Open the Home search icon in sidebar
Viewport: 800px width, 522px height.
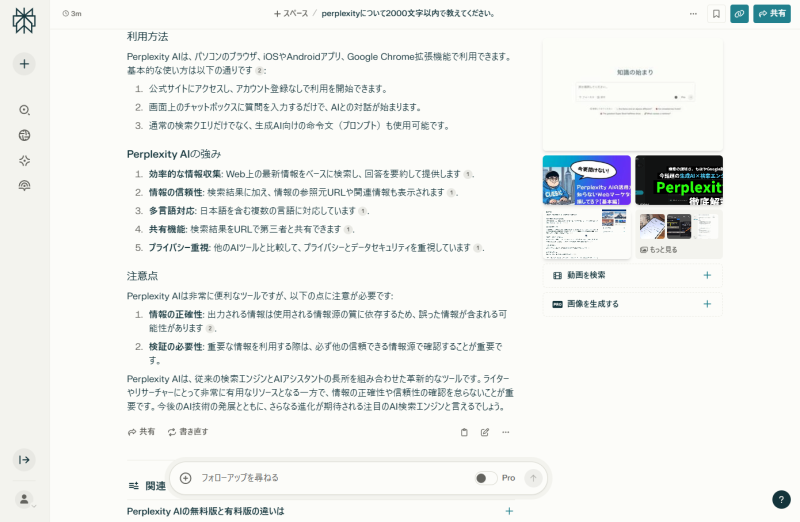click(24, 110)
